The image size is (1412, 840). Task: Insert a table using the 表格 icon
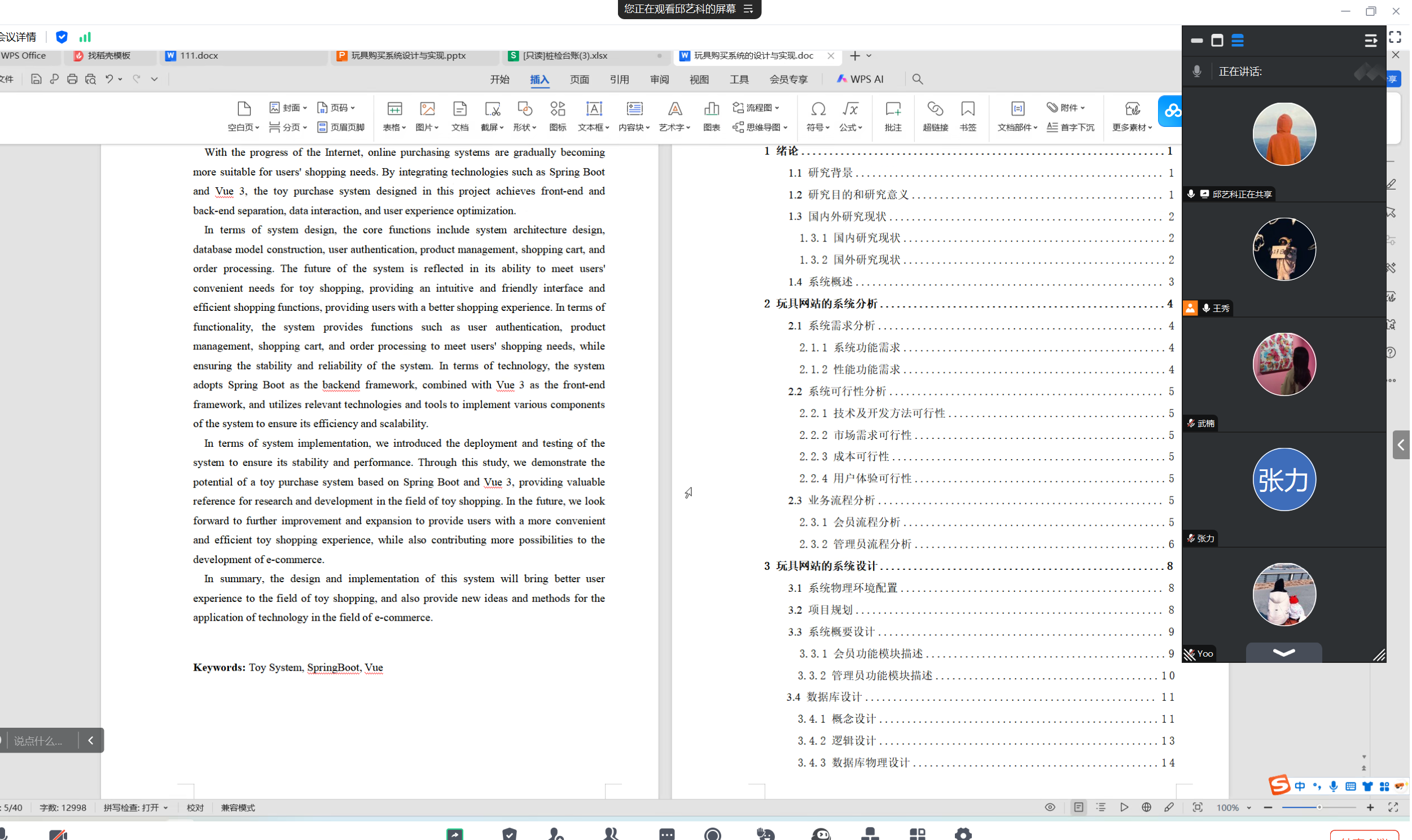(394, 109)
